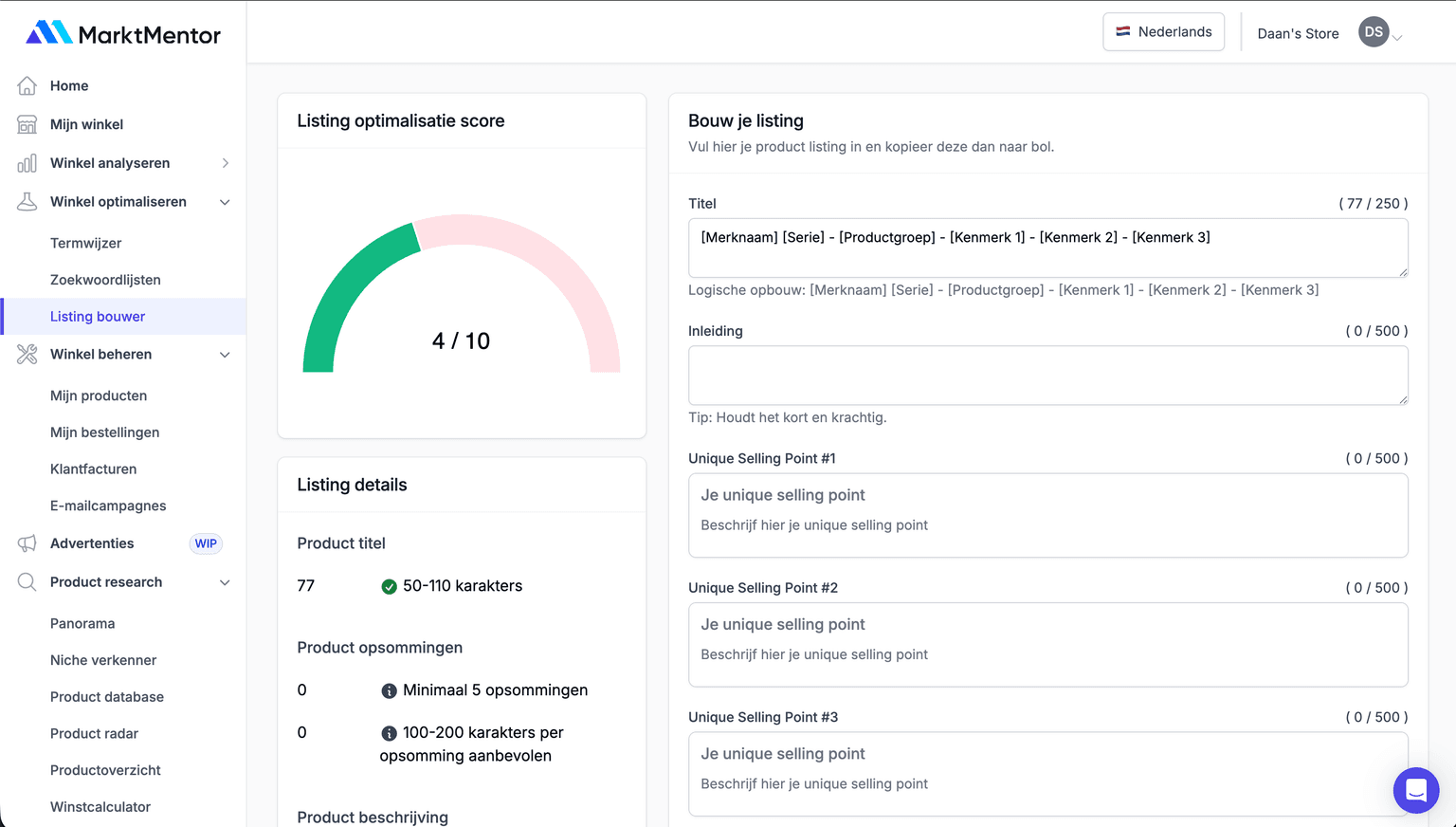Image resolution: width=1456 pixels, height=827 pixels.
Task: Click the 4/10 optimization score gauge
Action: click(461, 340)
